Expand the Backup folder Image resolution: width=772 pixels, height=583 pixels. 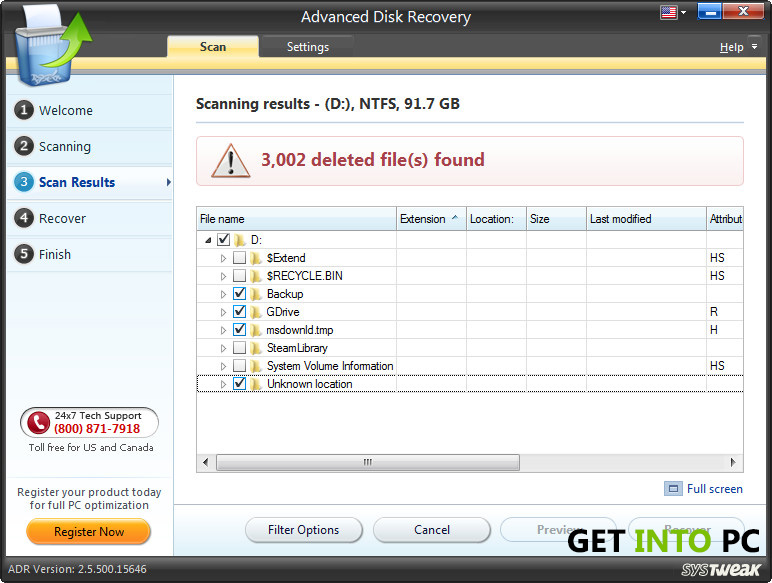tap(223, 294)
